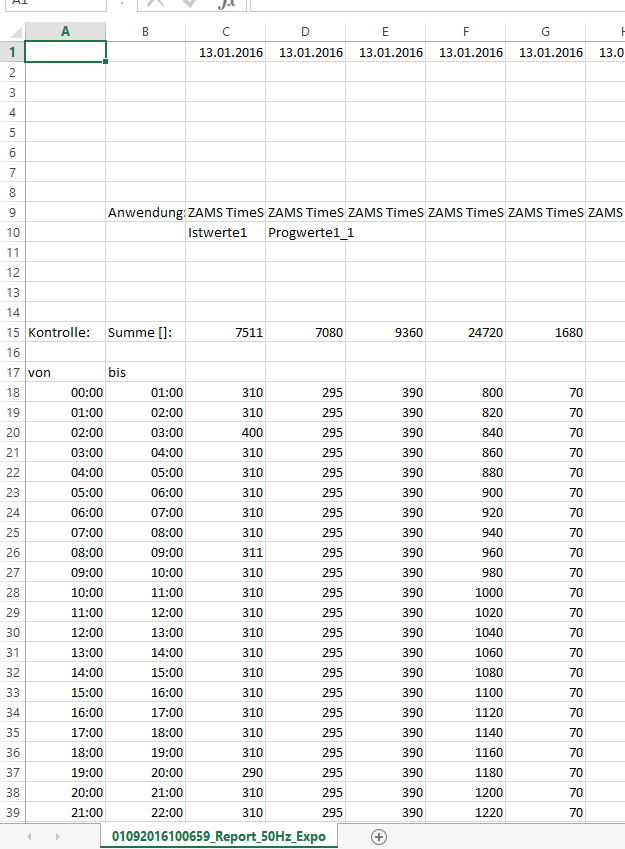Click sum value 9360
The width and height of the screenshot is (625, 849).
(385, 332)
